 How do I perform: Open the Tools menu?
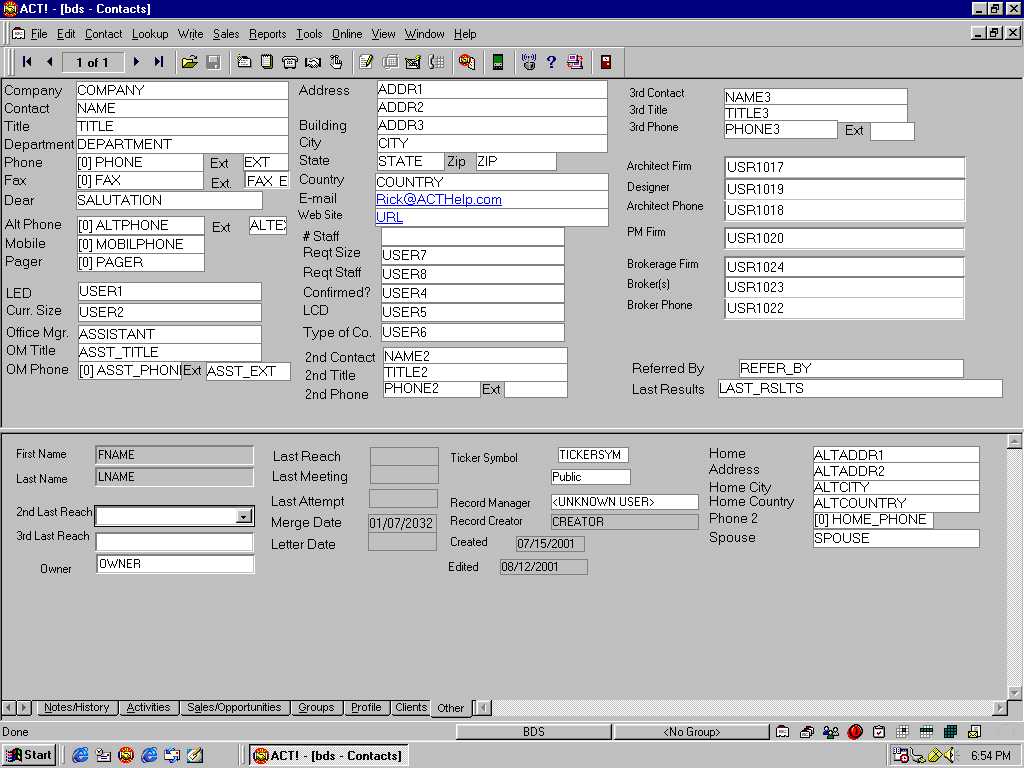pos(309,34)
